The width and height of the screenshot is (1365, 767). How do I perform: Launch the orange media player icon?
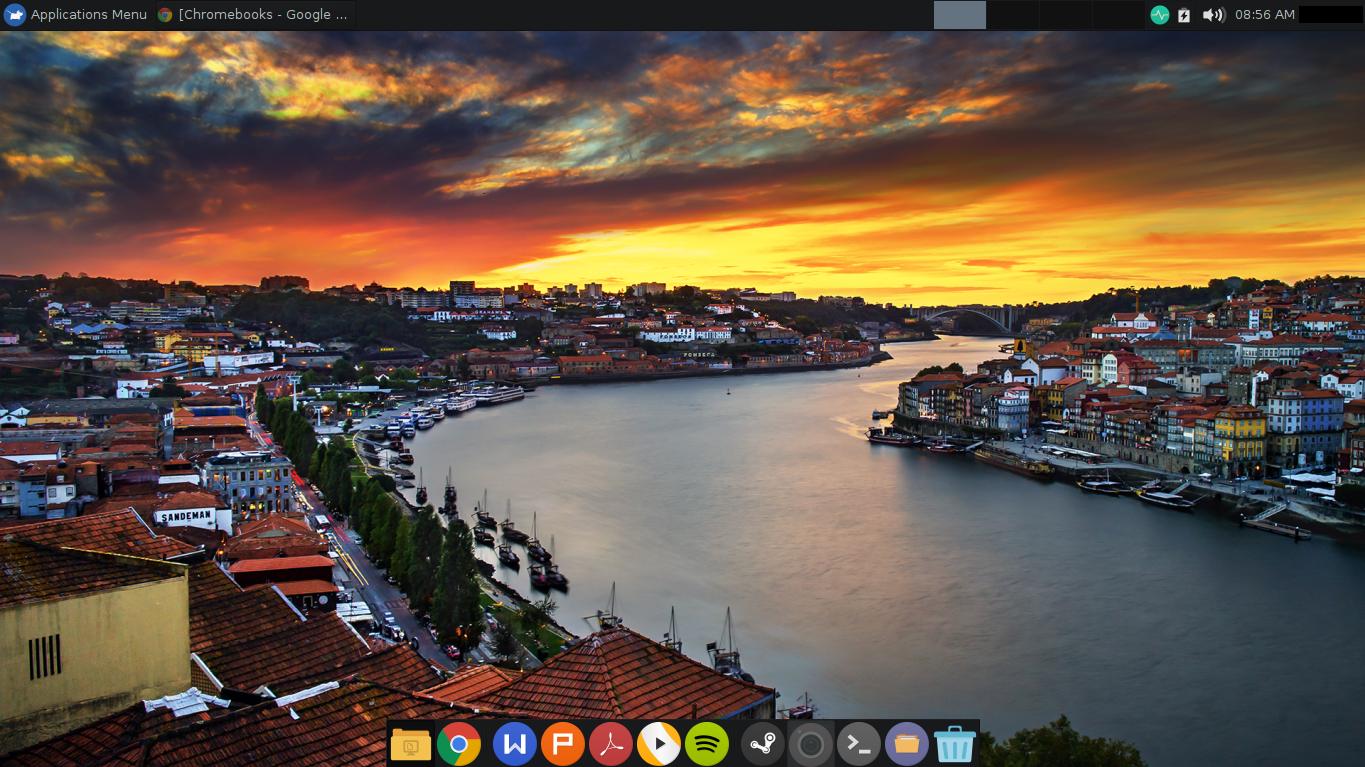point(659,744)
